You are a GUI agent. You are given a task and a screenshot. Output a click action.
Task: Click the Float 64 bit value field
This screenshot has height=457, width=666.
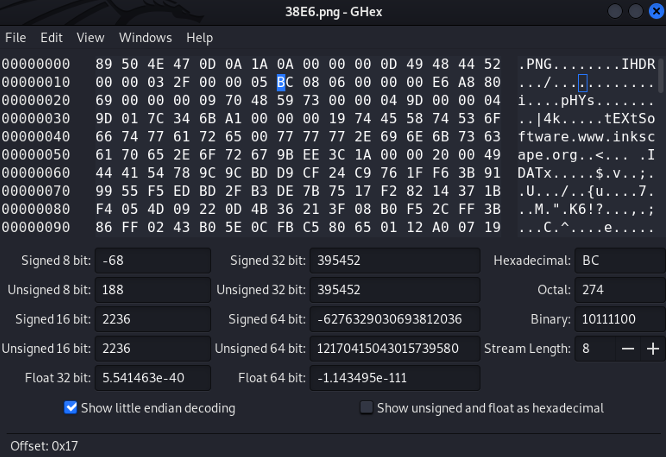[395, 378]
